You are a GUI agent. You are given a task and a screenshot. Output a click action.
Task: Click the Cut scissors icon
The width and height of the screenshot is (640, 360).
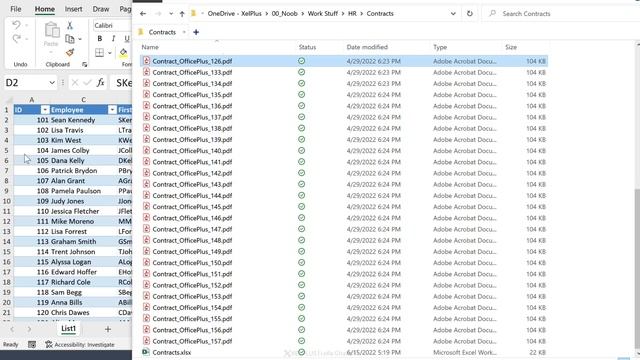pos(70,25)
